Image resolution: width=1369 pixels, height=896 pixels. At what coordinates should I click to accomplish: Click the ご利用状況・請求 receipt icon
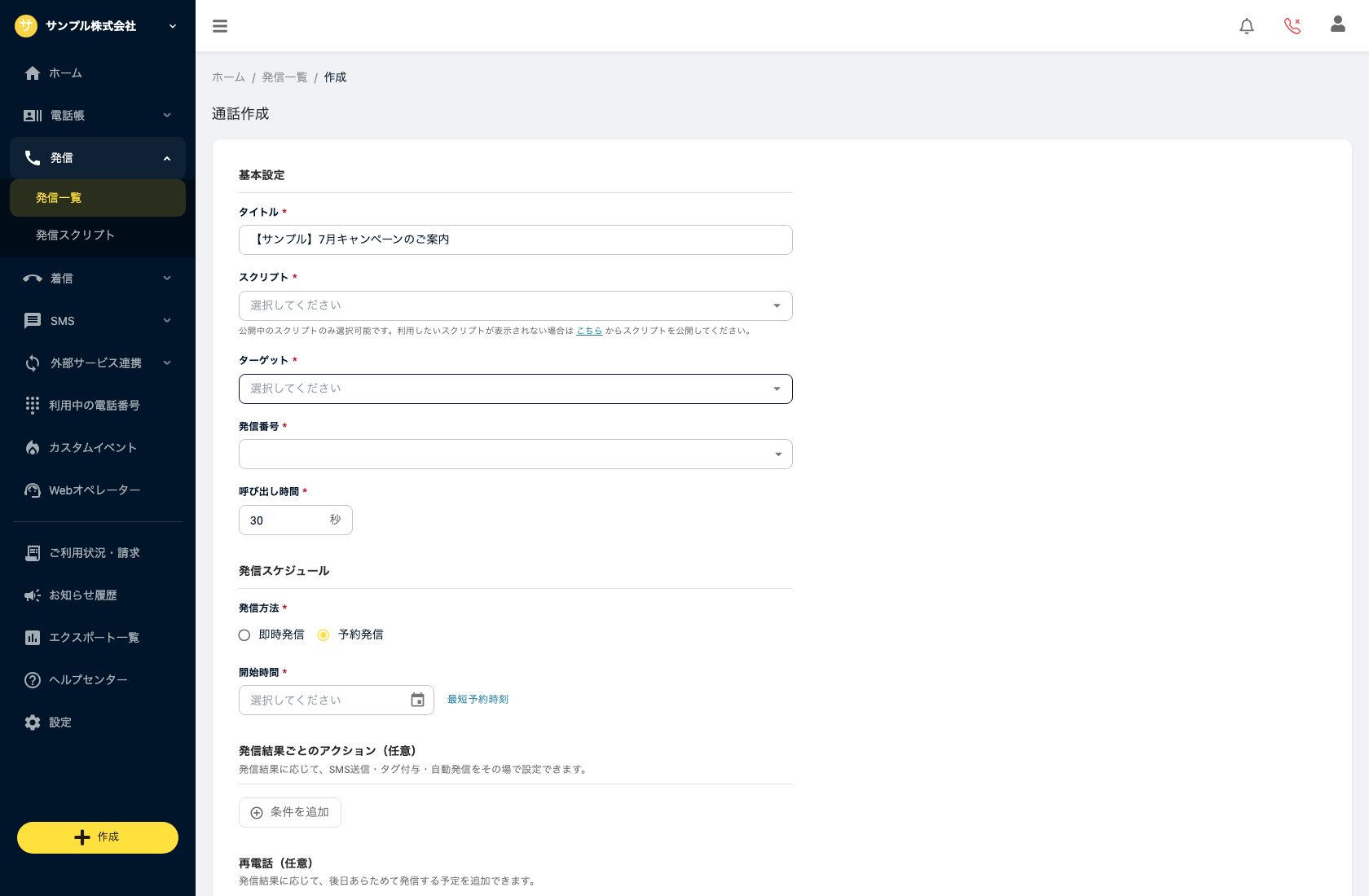pos(33,553)
